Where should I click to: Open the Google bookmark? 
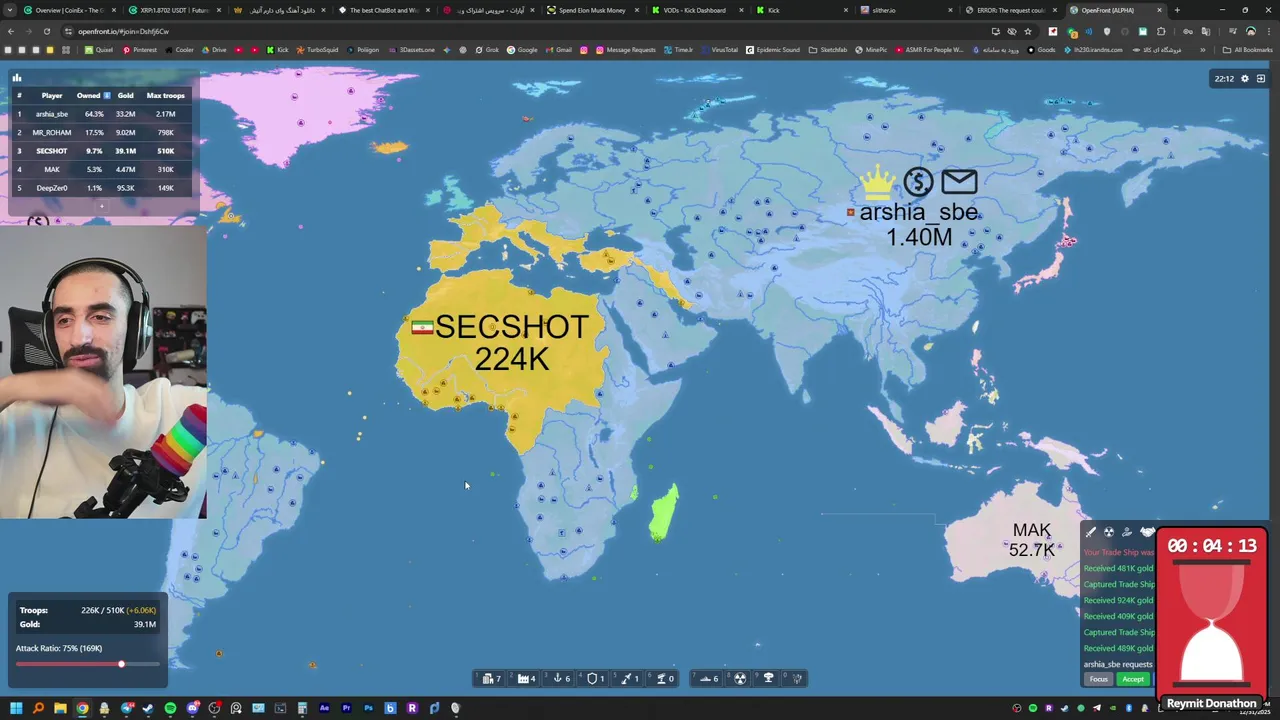pyautogui.click(x=522, y=50)
